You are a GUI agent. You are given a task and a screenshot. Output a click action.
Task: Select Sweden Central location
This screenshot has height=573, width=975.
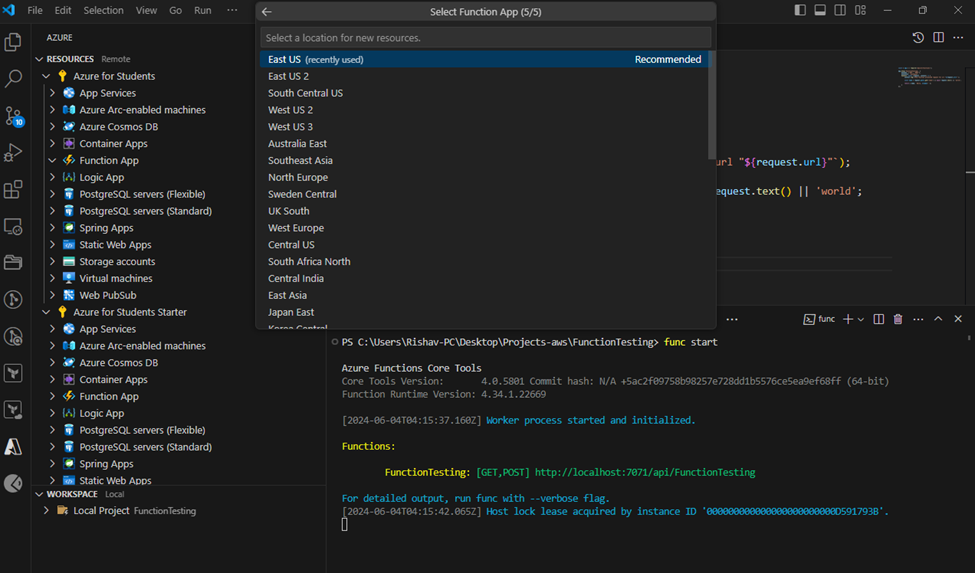click(484, 194)
